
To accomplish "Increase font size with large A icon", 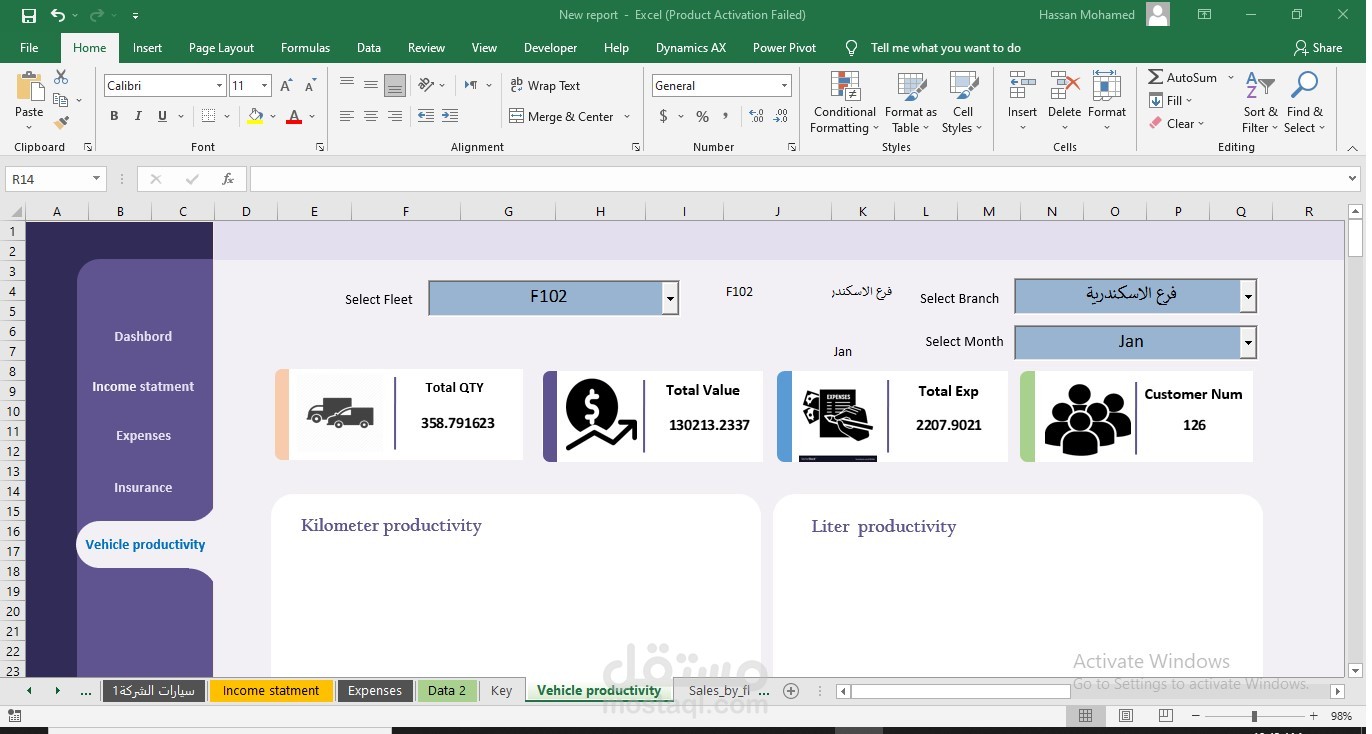I will [x=287, y=86].
